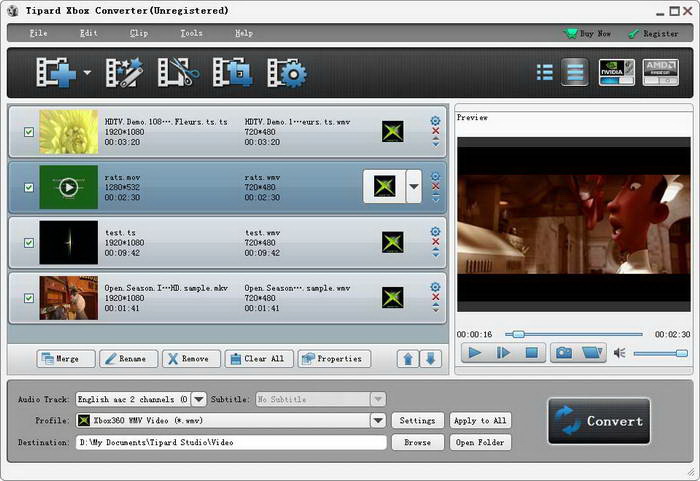Open the video Effect wand icon
Image resolution: width=700 pixels, height=481 pixels.
[x=126, y=73]
